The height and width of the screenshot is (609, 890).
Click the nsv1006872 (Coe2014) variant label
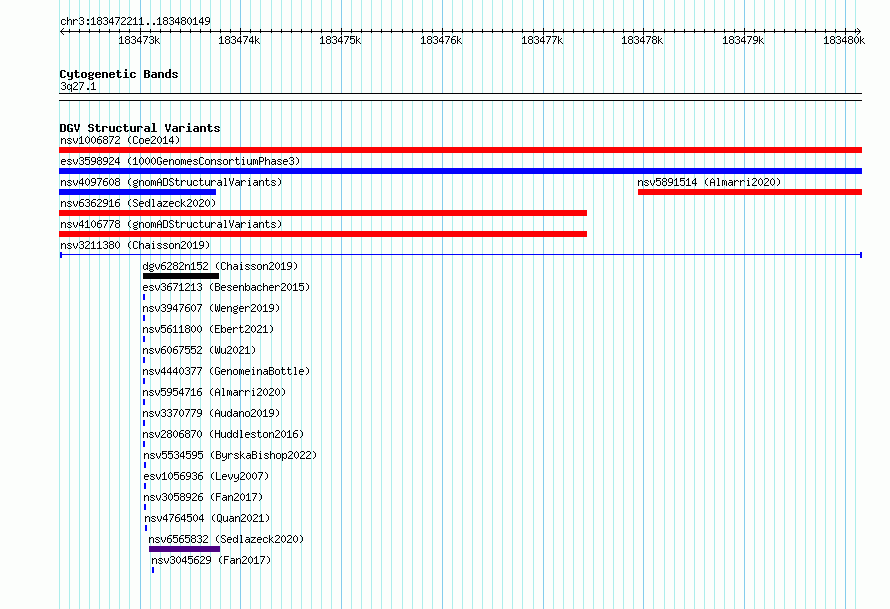pyautogui.click(x=120, y=140)
